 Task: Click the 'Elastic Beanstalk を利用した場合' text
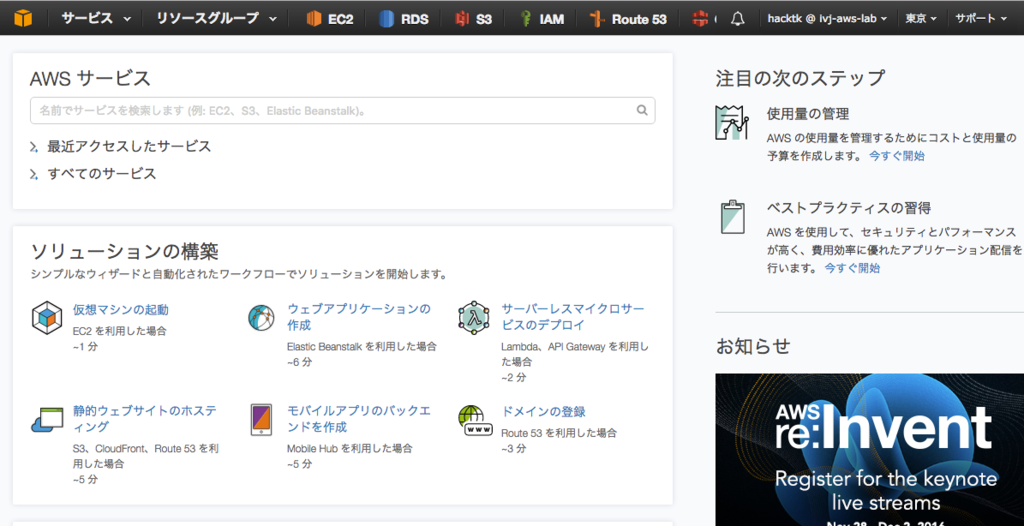[x=362, y=346]
